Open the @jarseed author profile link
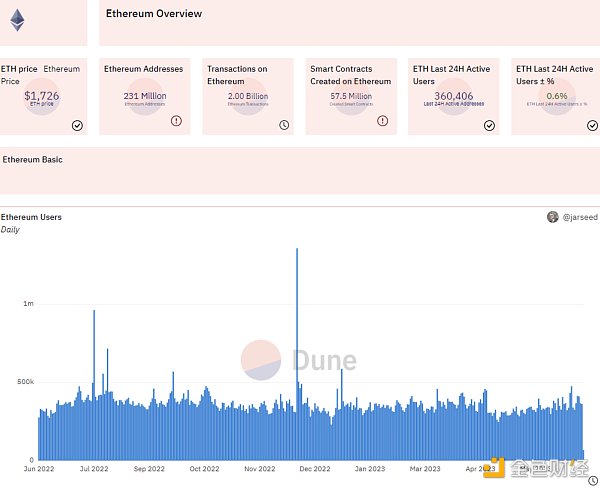The width and height of the screenshot is (600, 489). [x=579, y=217]
